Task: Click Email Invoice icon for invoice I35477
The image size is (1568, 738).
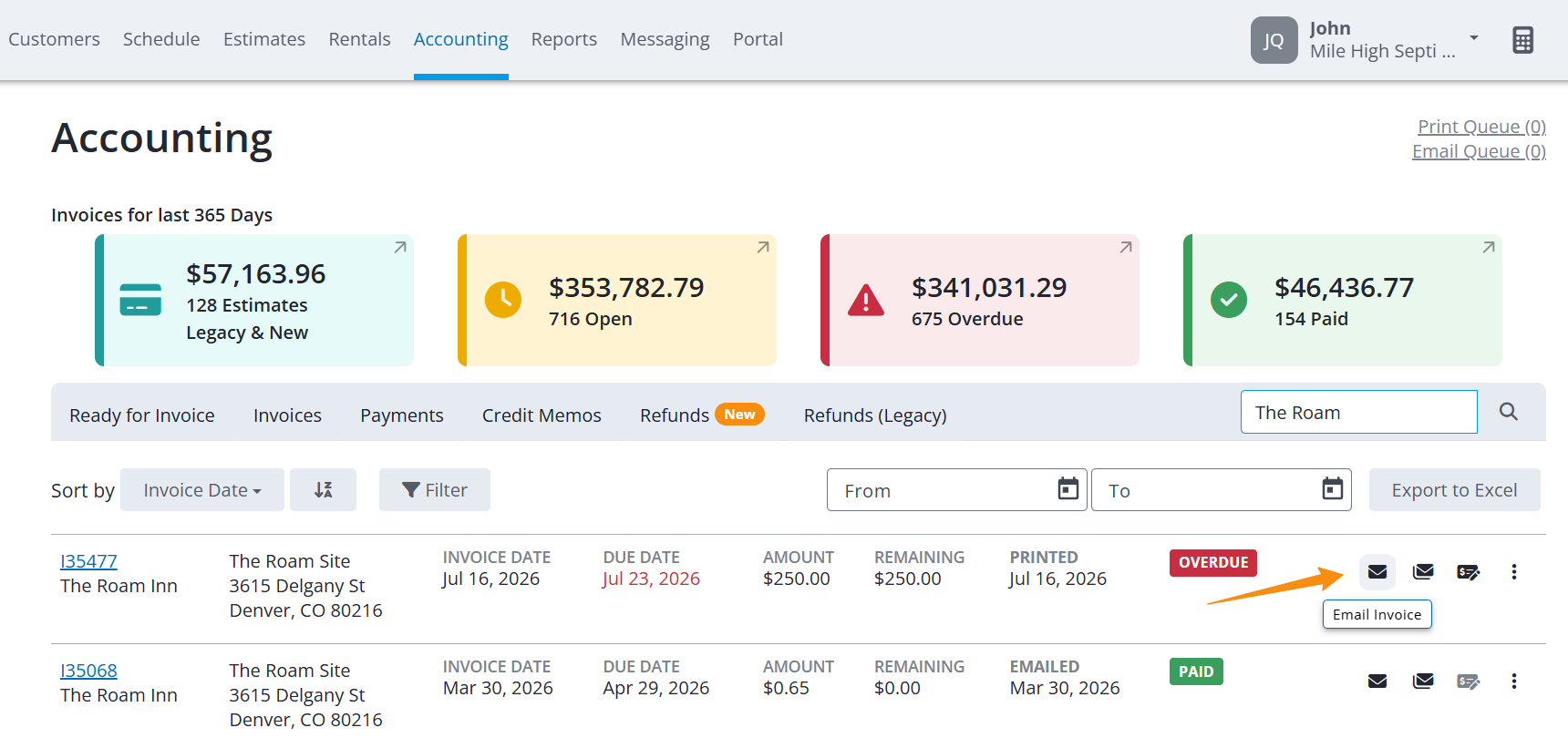Action: point(1377,572)
